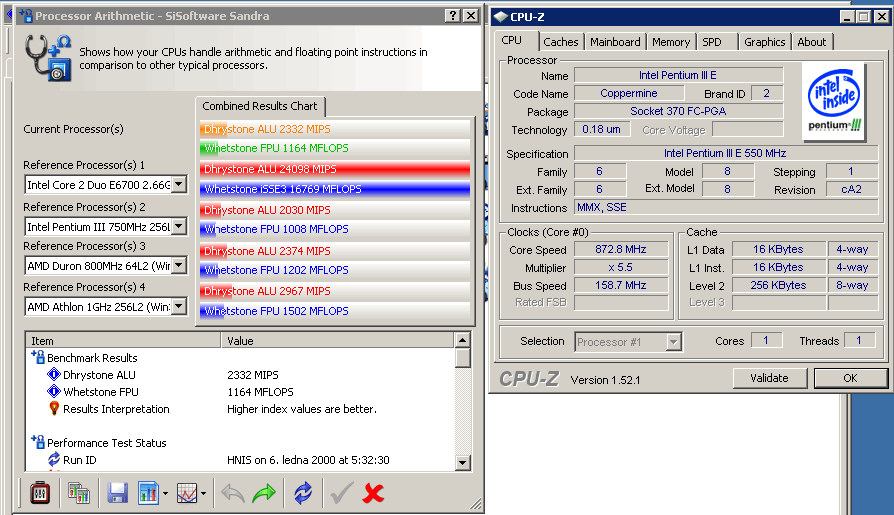Image resolution: width=894 pixels, height=515 pixels.
Task: Select the Memory tab in CPU-Z
Action: (670, 42)
